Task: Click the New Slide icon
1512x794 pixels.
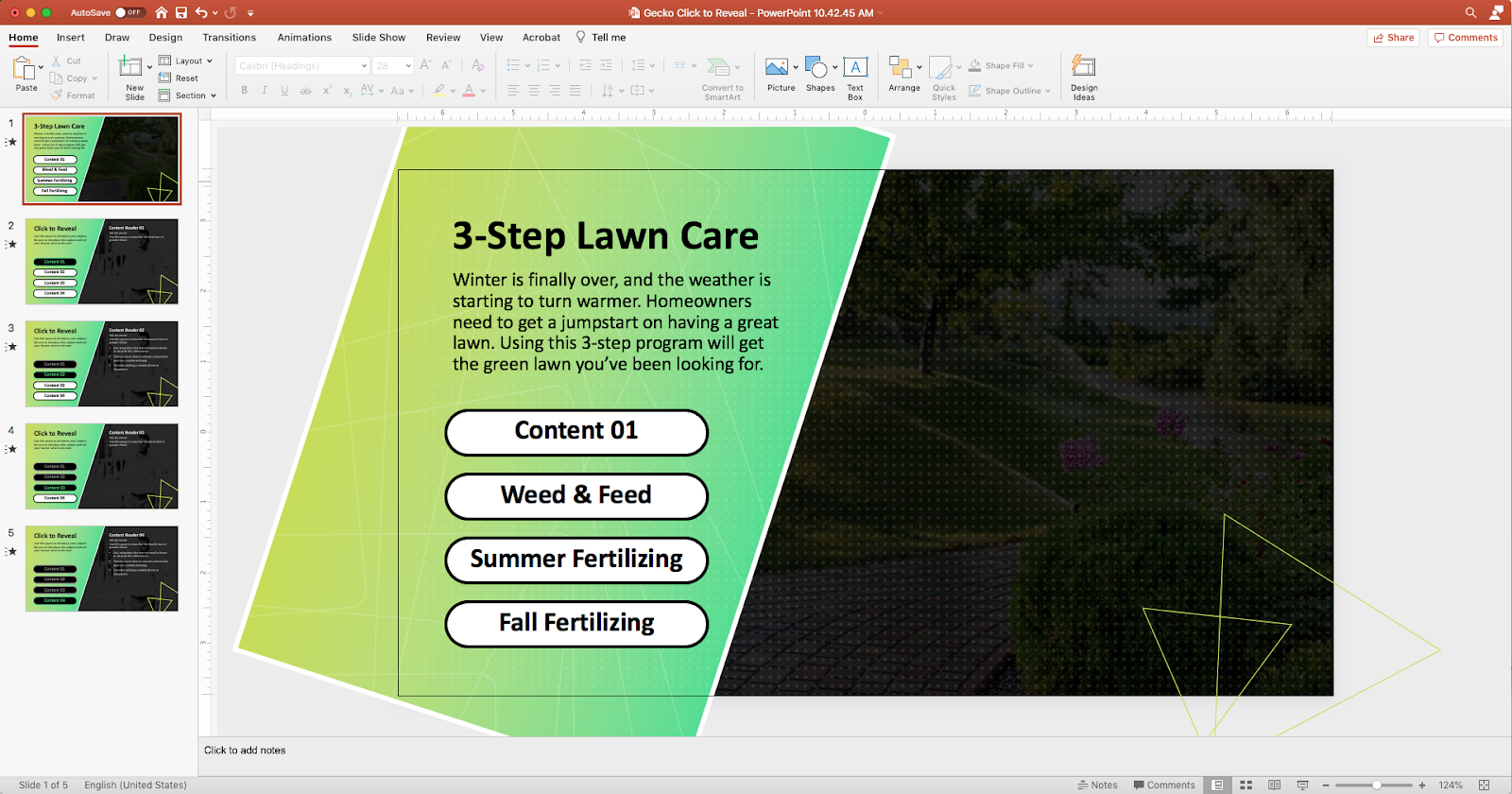Action: pos(130,66)
